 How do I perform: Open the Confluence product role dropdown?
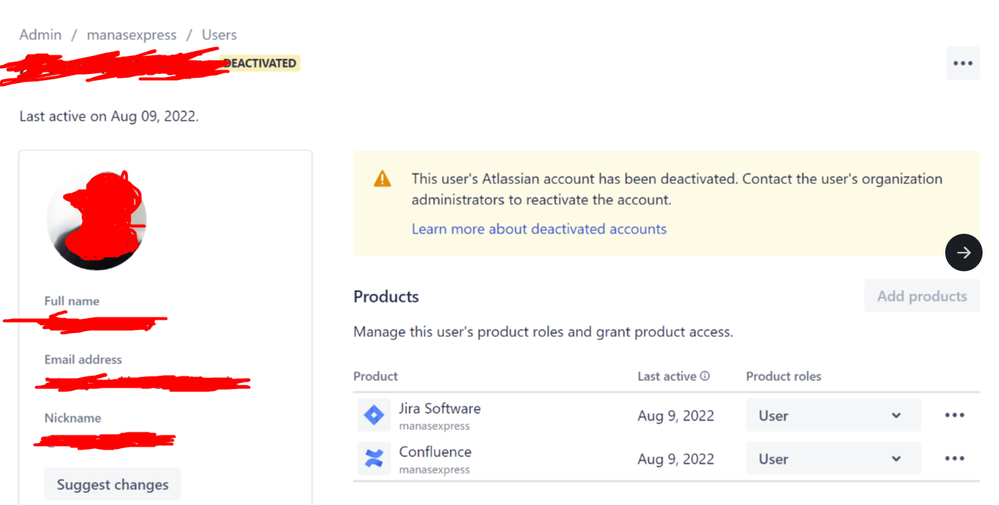click(833, 459)
